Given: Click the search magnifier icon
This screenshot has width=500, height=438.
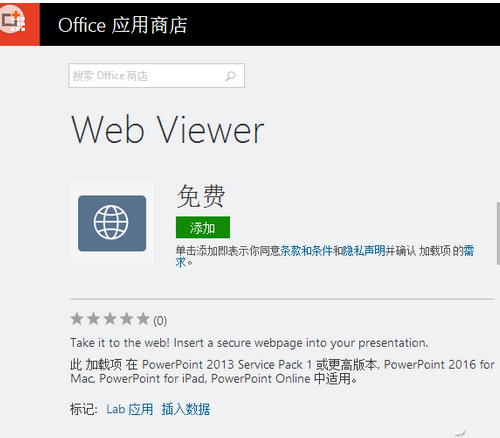Looking at the screenshot, I should coord(230,76).
